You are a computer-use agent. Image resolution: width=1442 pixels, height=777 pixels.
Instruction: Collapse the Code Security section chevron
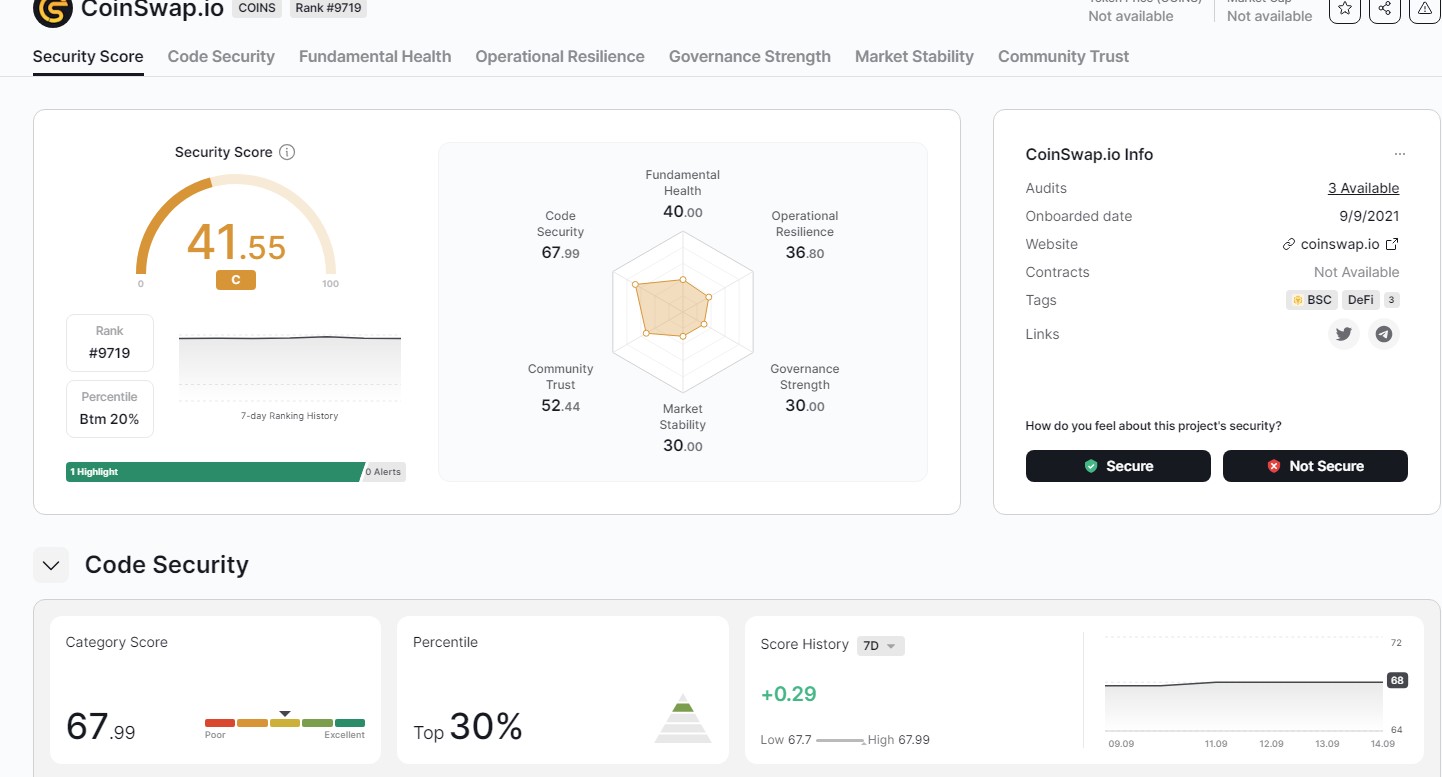pos(51,564)
